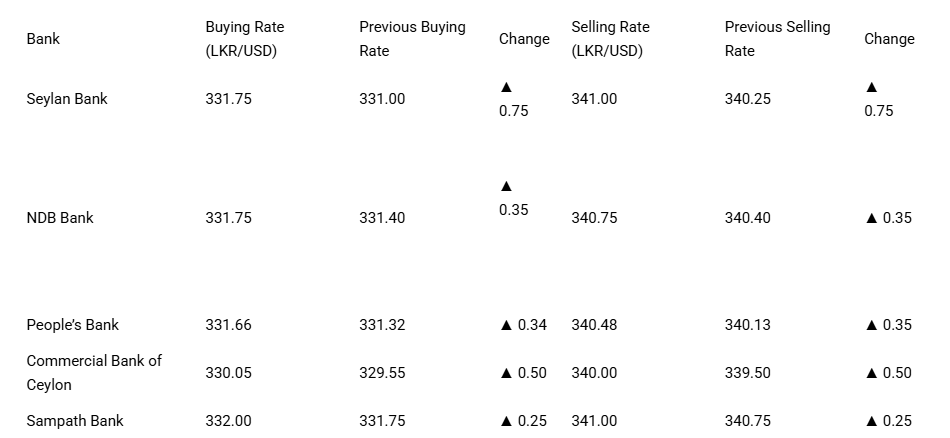Click the up-triangle beside Commercial Bank buying 0.50 change

(x=507, y=373)
